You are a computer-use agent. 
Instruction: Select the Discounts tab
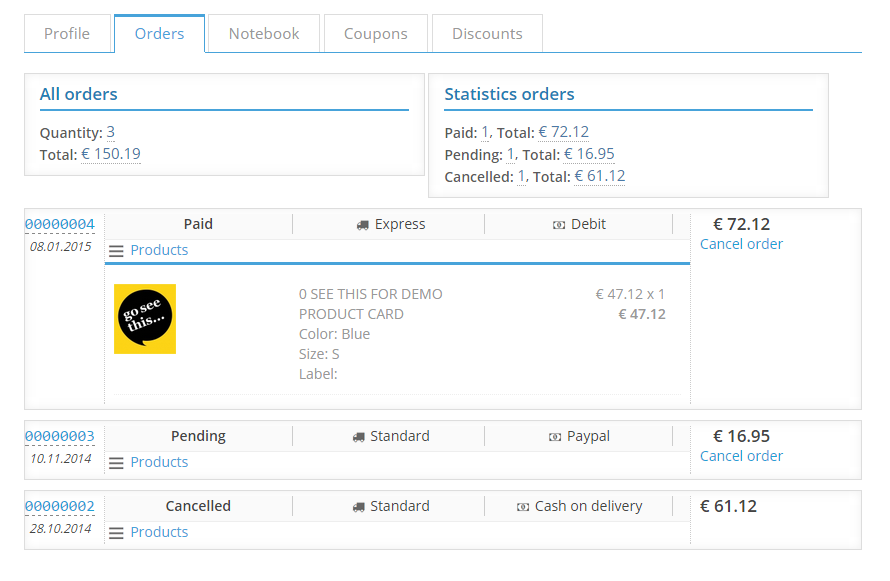click(487, 34)
